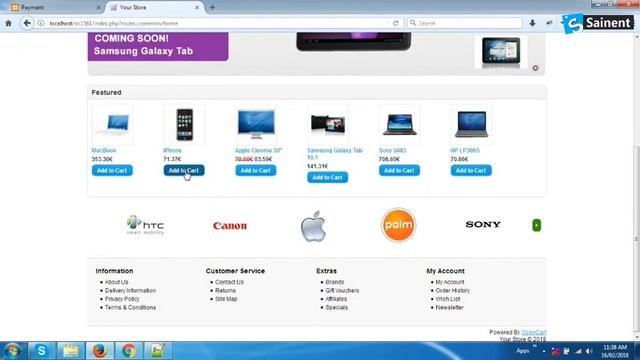Open the My Account footer link
This screenshot has height=360, width=640.
[450, 282]
